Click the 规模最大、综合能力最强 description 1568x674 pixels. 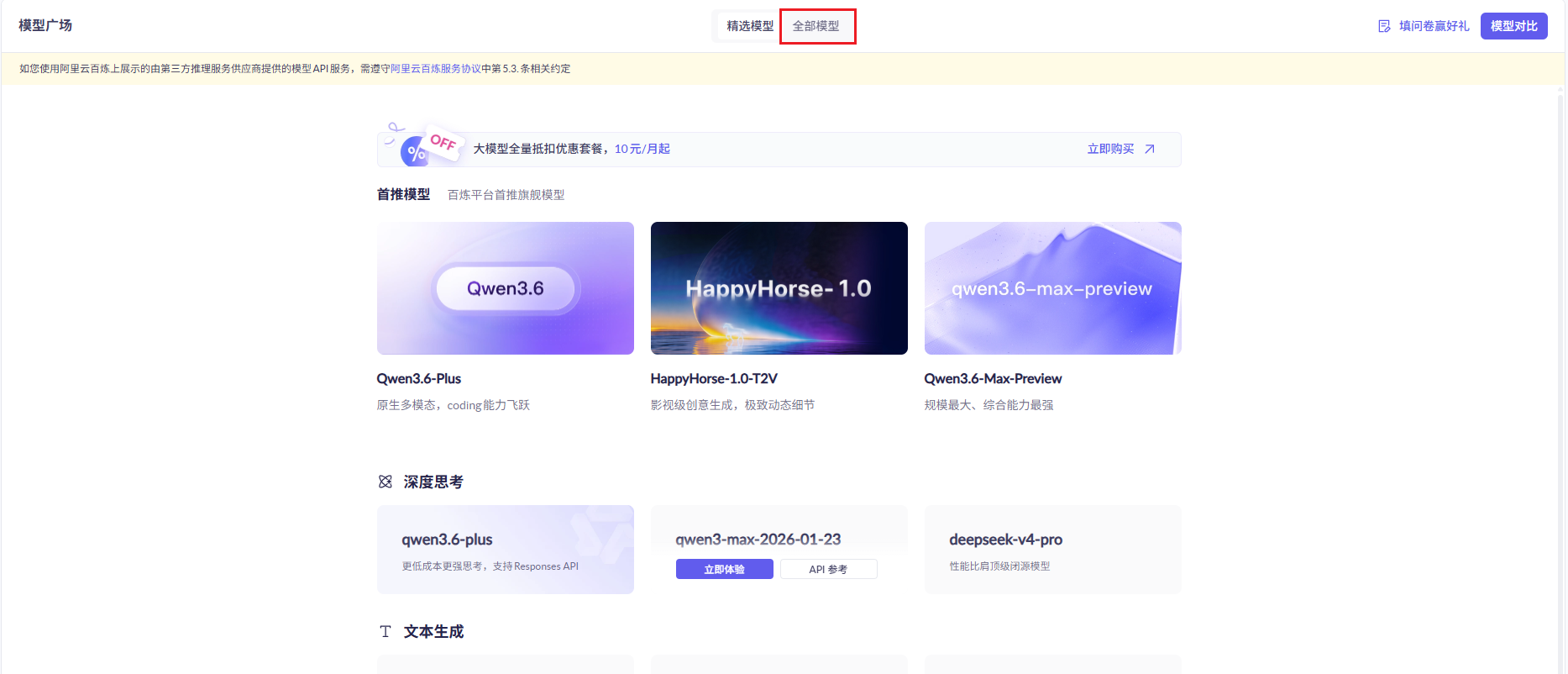coord(989,405)
